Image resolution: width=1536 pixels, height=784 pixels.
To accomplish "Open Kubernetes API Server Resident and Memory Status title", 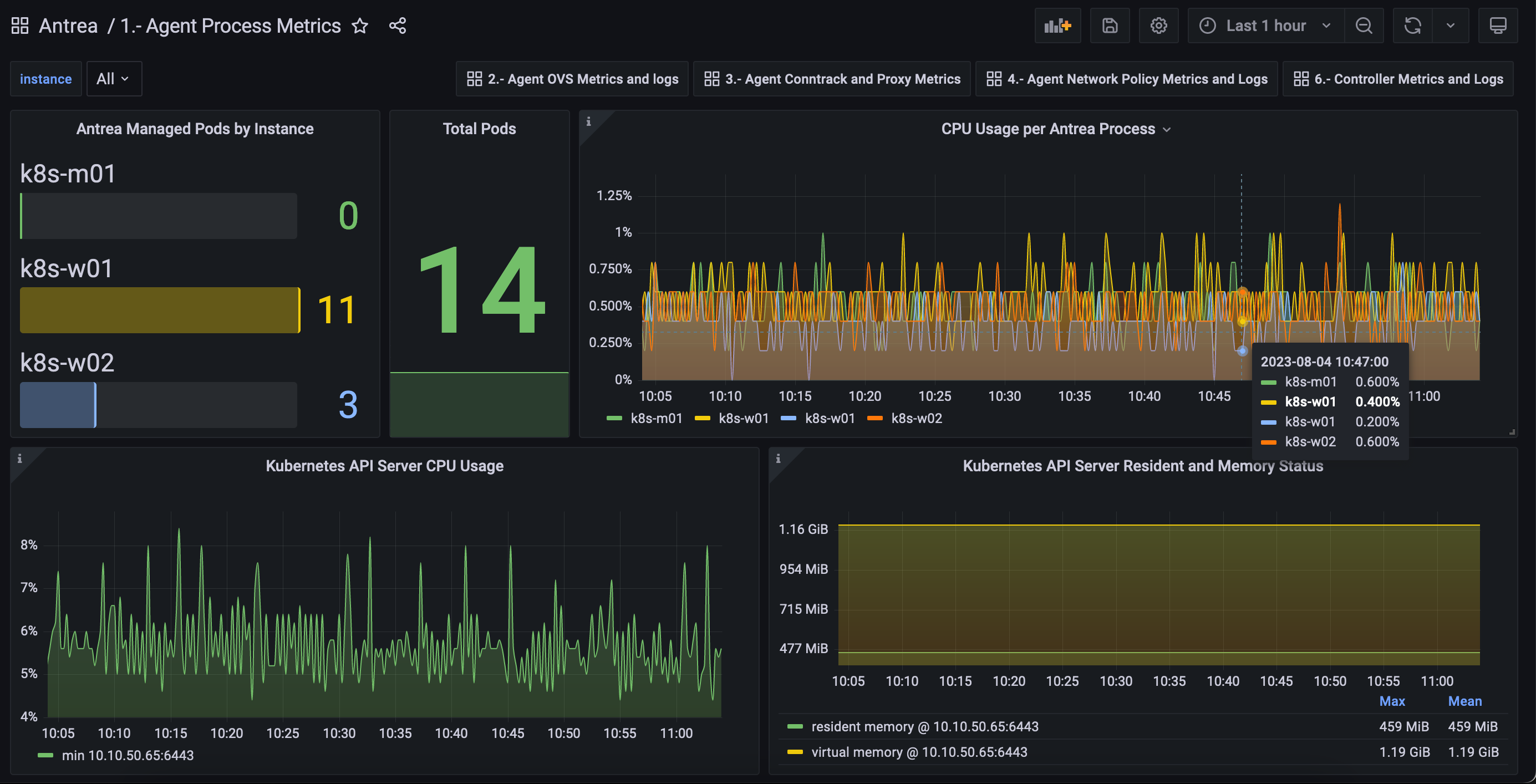I will tap(1143, 466).
